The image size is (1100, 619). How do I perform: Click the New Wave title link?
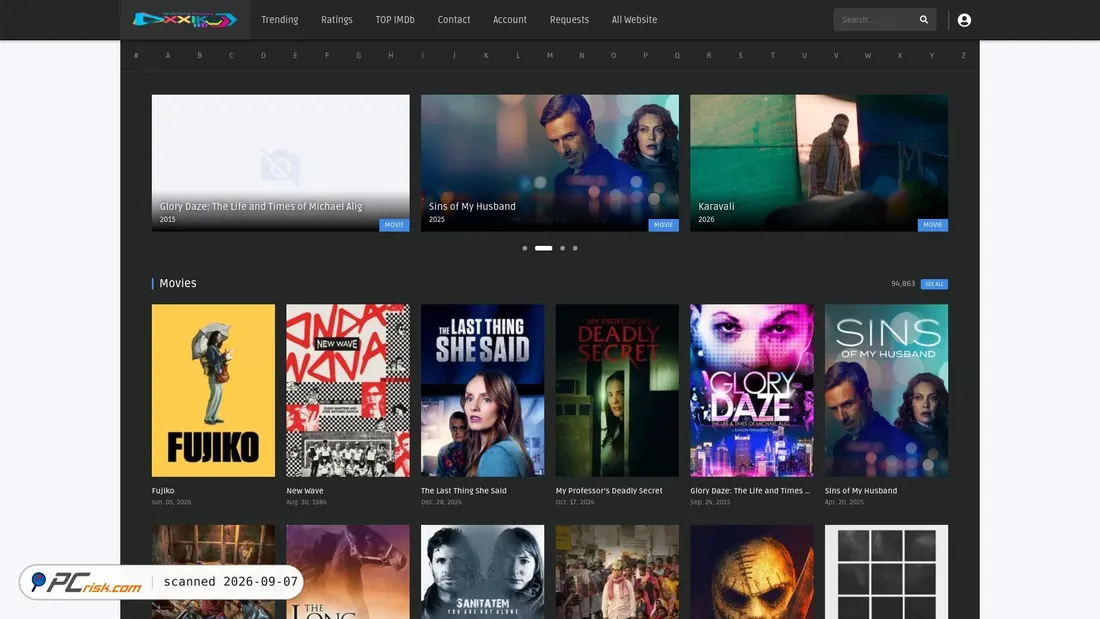tap(304, 491)
